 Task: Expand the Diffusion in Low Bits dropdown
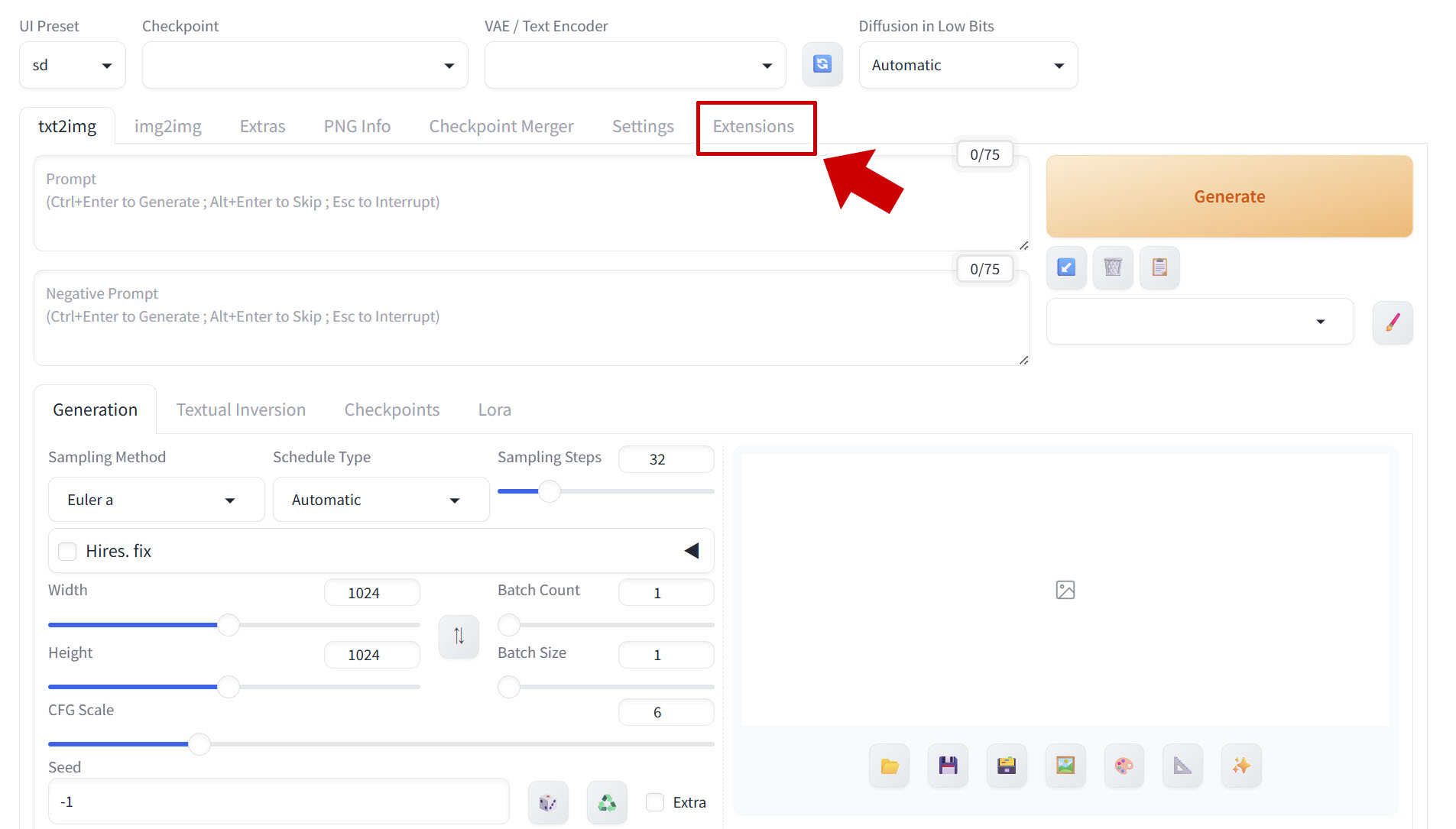pyautogui.click(x=968, y=66)
